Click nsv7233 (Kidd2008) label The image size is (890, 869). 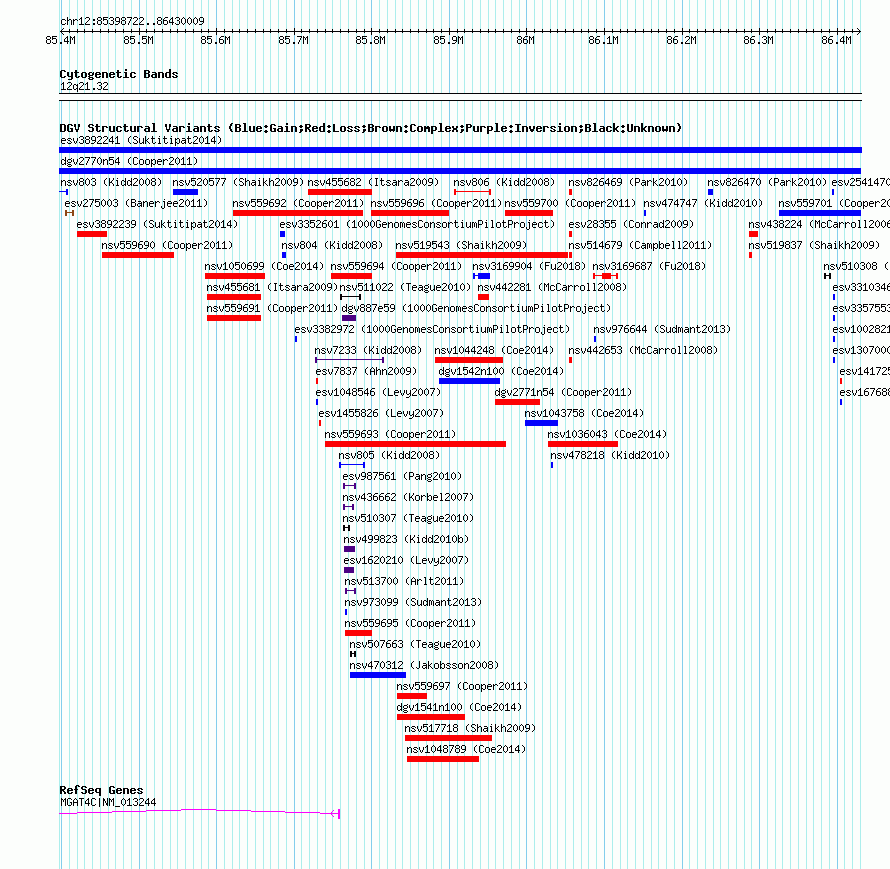pos(368,350)
